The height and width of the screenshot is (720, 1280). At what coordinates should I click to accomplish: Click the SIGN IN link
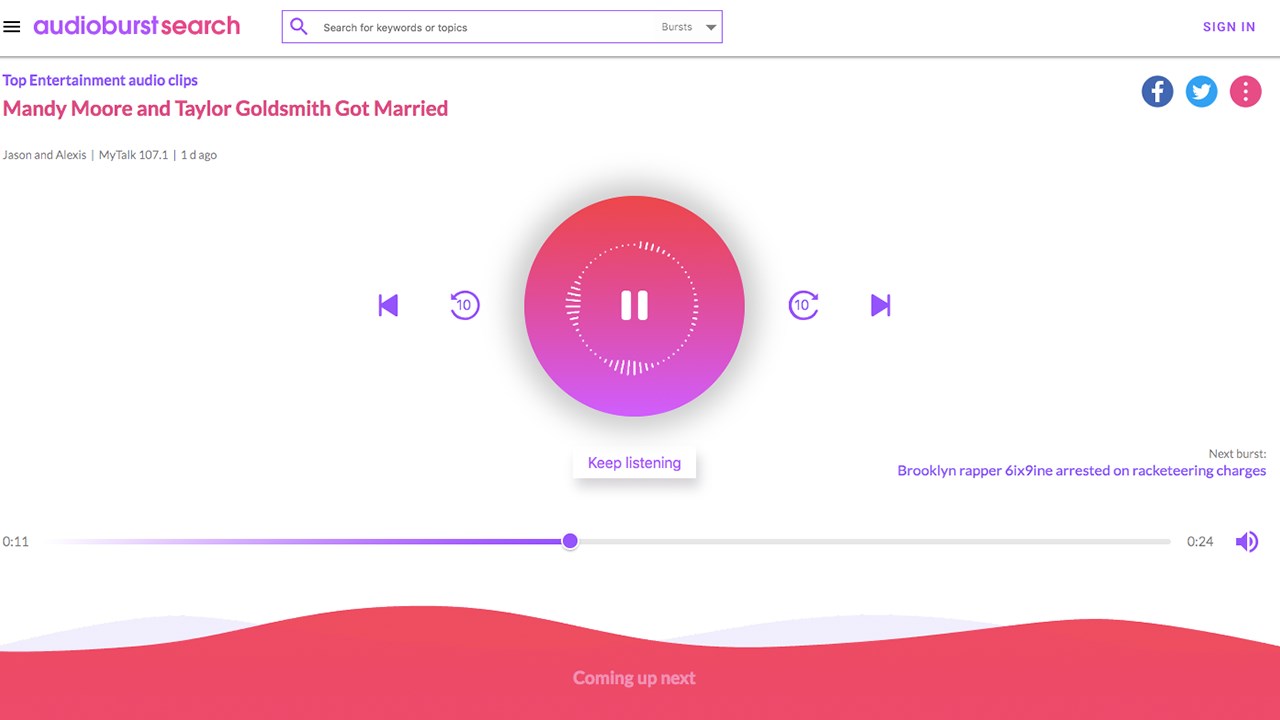point(1229,27)
